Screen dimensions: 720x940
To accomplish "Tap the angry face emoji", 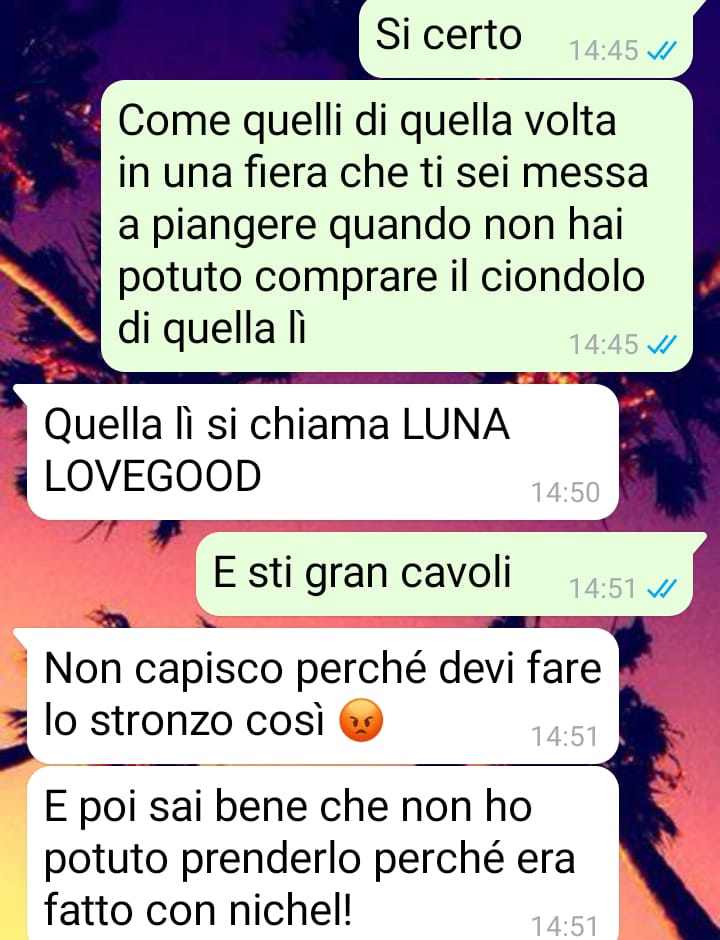I will pyautogui.click(x=361, y=720).
